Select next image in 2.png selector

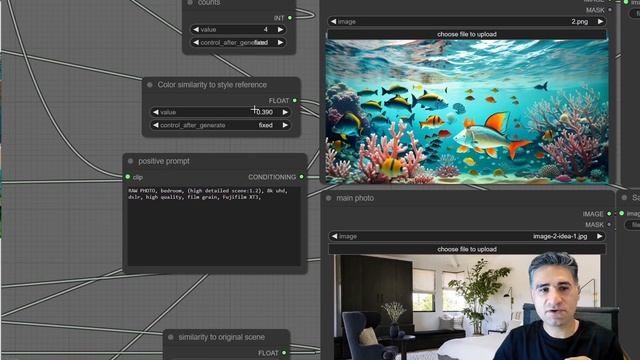pos(600,21)
